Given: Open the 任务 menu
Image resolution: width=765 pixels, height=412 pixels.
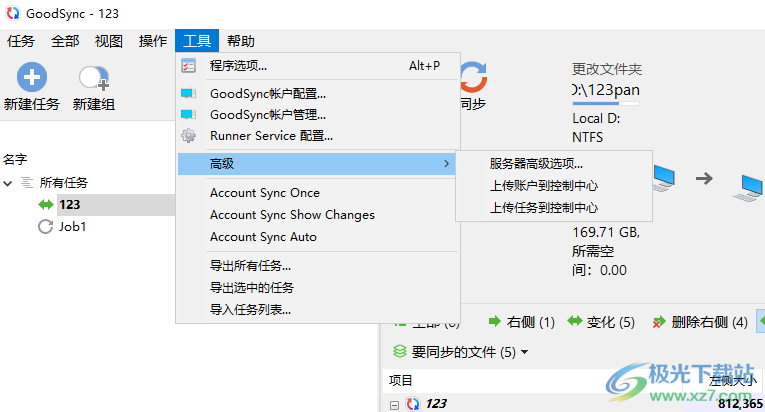Looking at the screenshot, I should tap(21, 41).
